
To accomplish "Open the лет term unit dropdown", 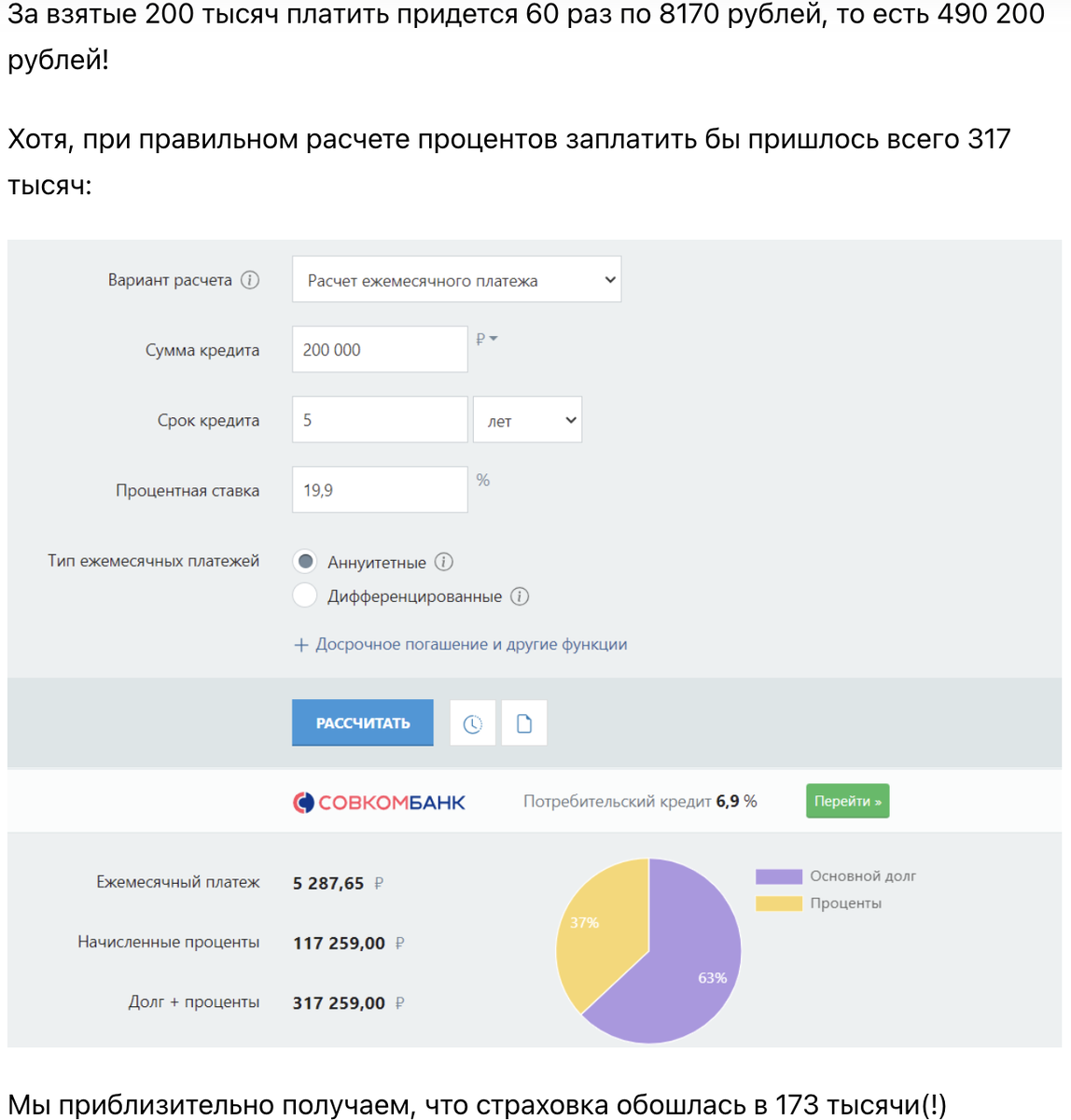I will tap(527, 419).
